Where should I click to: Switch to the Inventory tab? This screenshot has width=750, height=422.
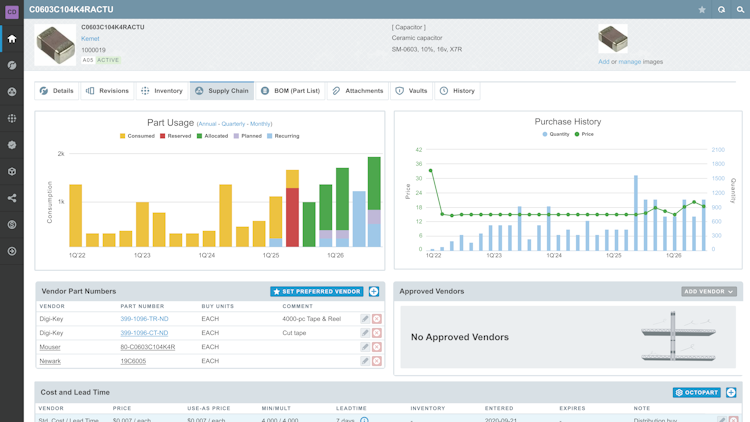162,91
